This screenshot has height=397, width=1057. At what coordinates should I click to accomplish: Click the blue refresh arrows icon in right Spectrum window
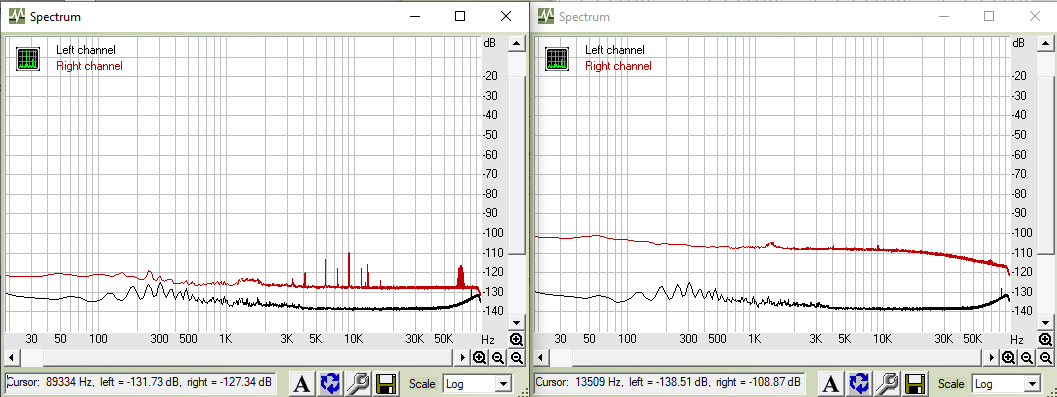point(859,384)
